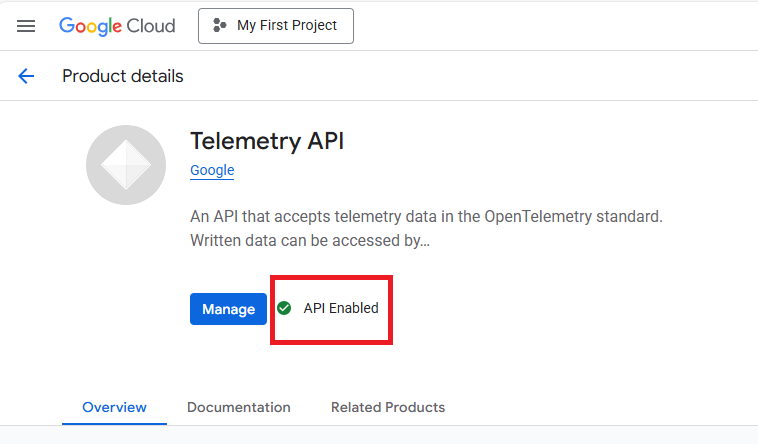Click the Telemetry API title text

coord(267,141)
